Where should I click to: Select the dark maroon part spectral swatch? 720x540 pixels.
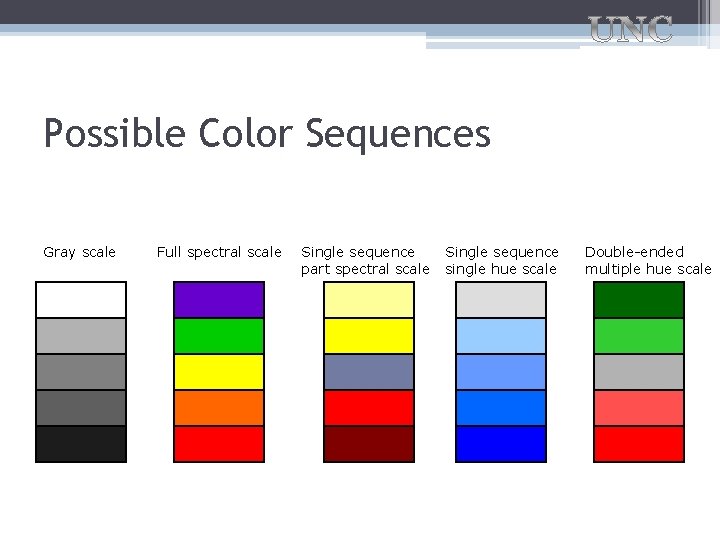click(369, 444)
